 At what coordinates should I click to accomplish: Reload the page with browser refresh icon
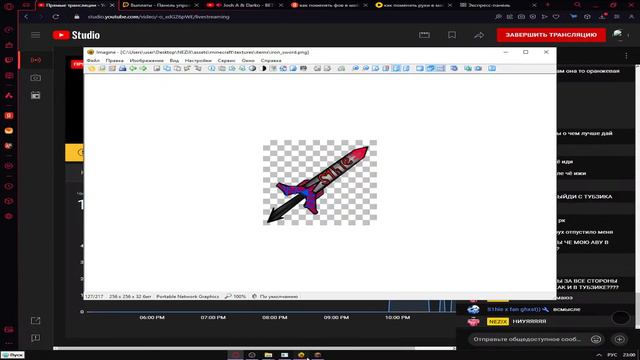pyautogui.click(x=56, y=17)
